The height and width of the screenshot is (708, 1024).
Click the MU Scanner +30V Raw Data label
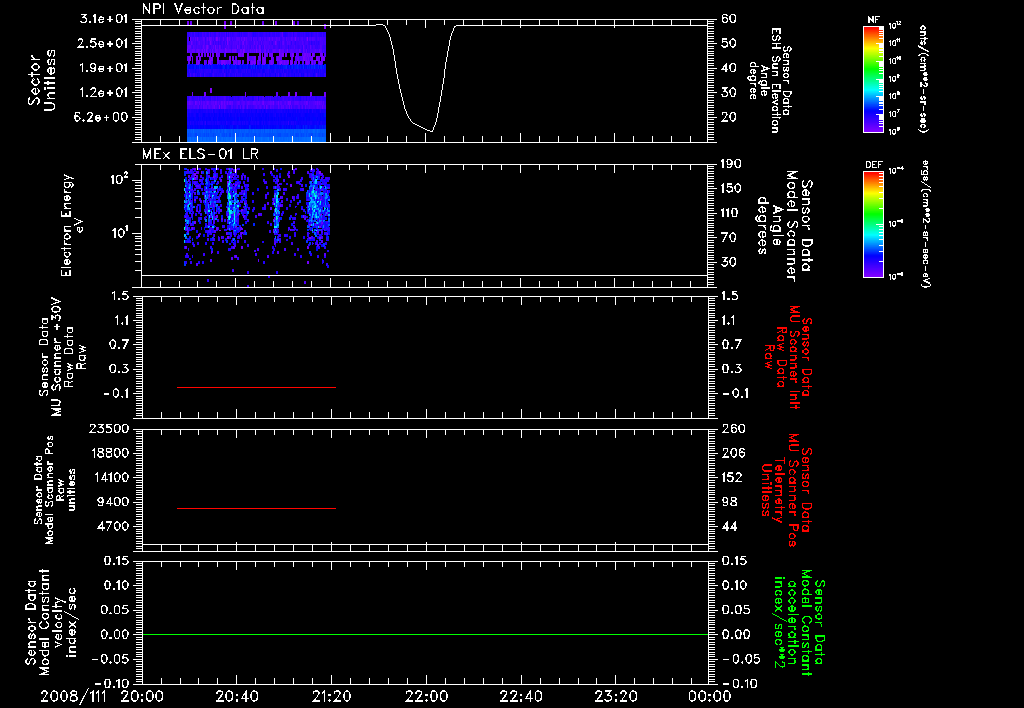pos(62,357)
